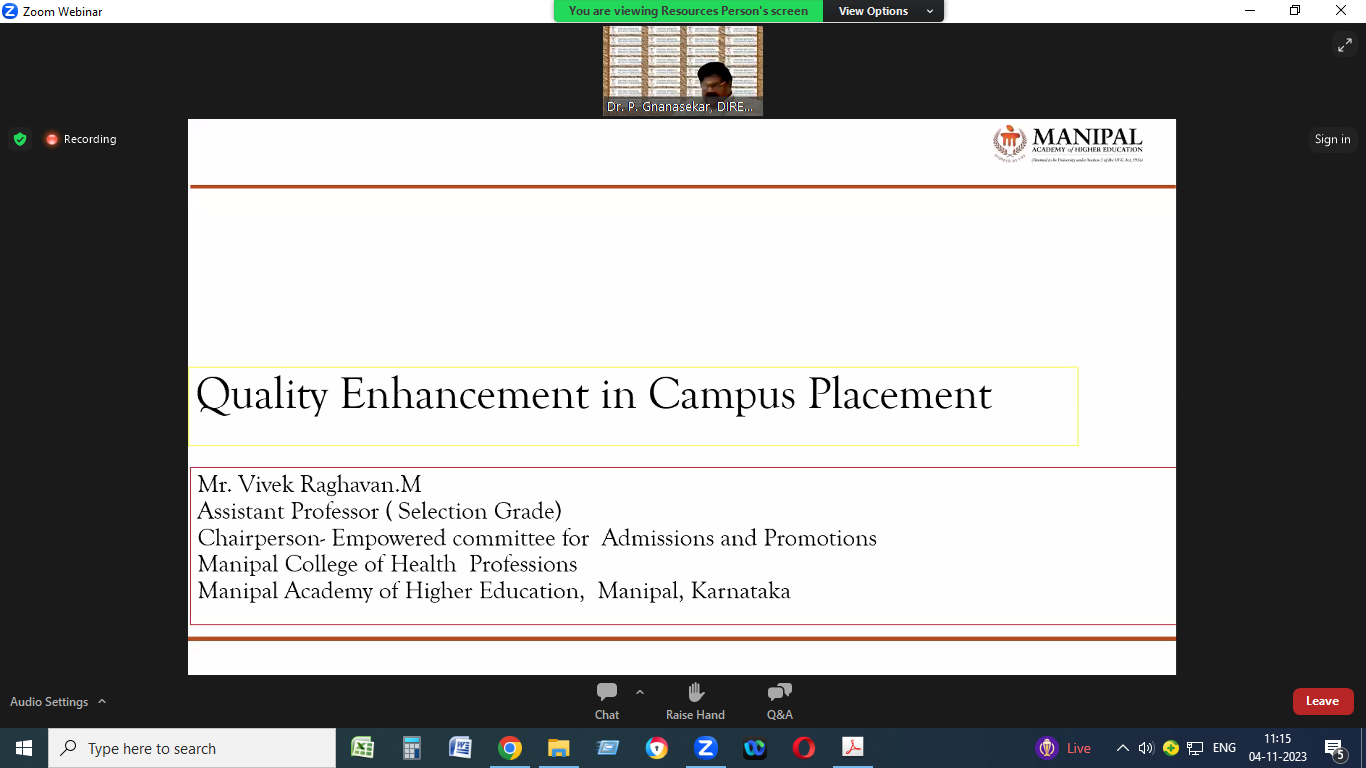Click the Manipal College of Health Professions line
This screenshot has width=1366, height=768.
[x=387, y=564]
